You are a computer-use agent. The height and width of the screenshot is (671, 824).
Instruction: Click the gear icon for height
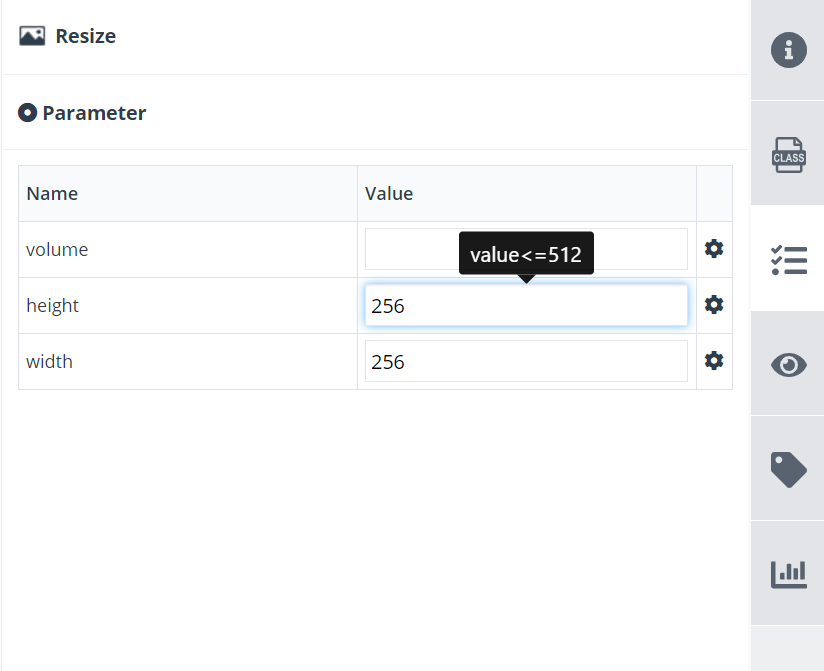click(x=714, y=305)
